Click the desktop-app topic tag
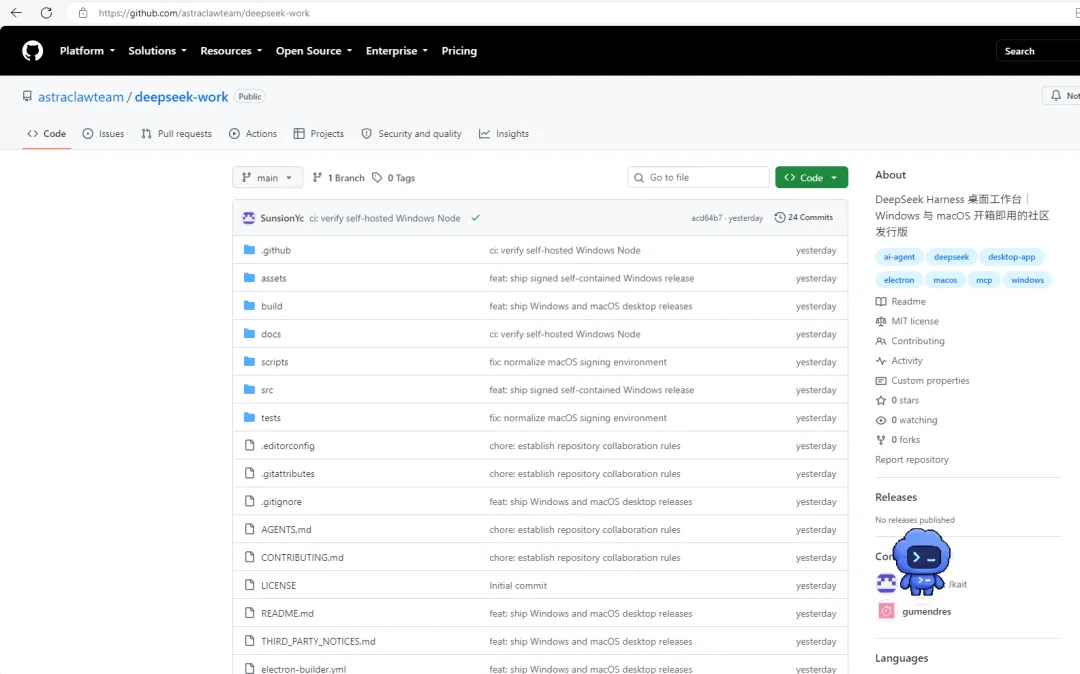The image size is (1080, 674). pyautogui.click(x=1011, y=257)
